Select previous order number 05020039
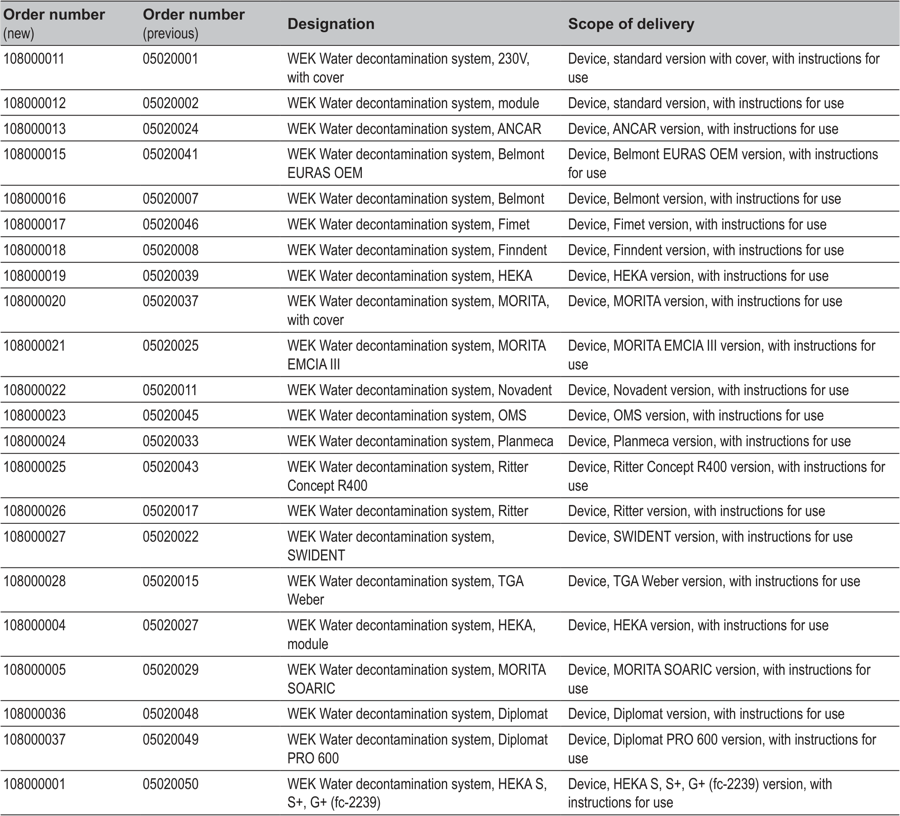 click(170, 276)
